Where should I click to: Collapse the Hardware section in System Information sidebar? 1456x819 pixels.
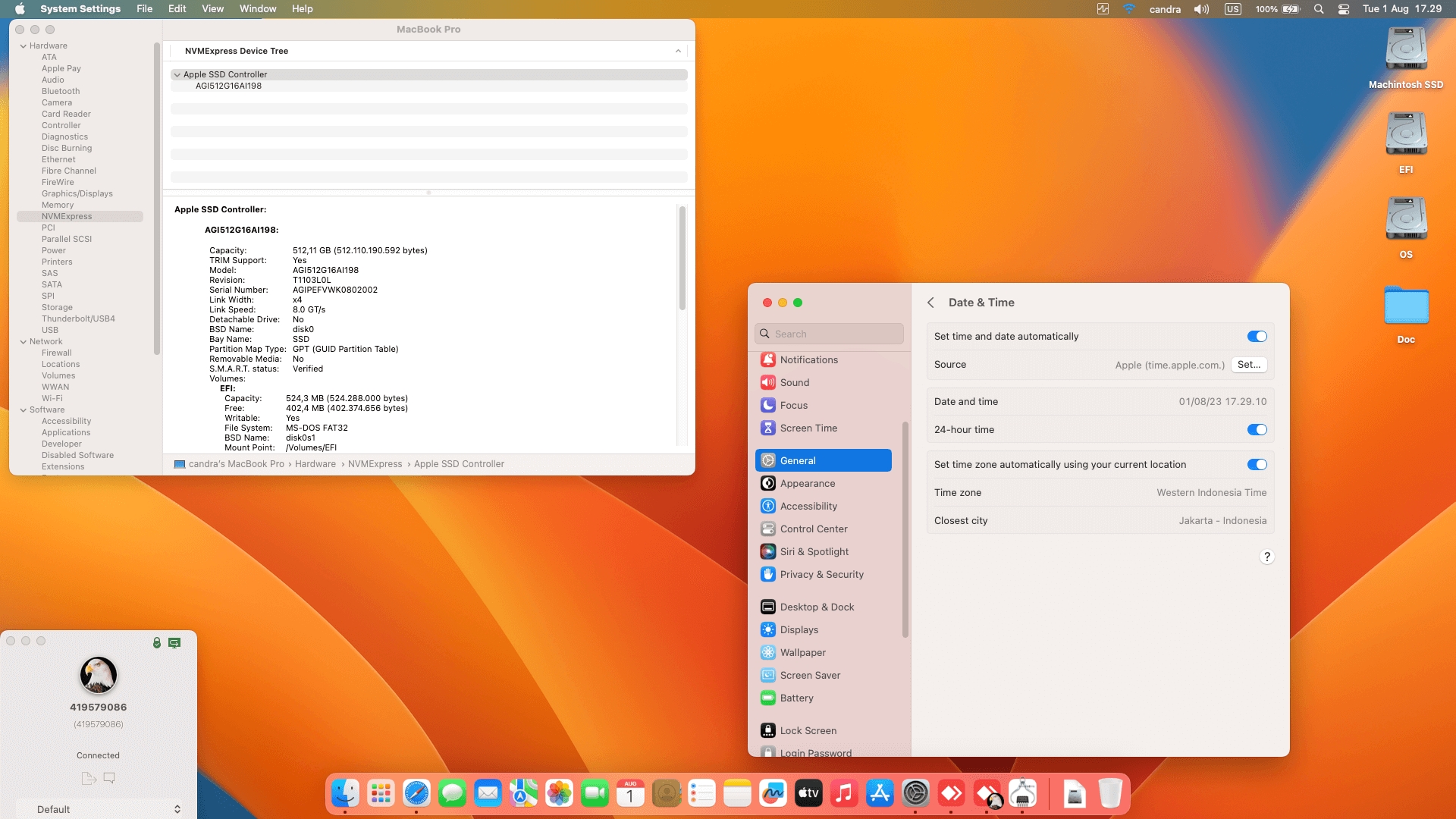click(24, 45)
